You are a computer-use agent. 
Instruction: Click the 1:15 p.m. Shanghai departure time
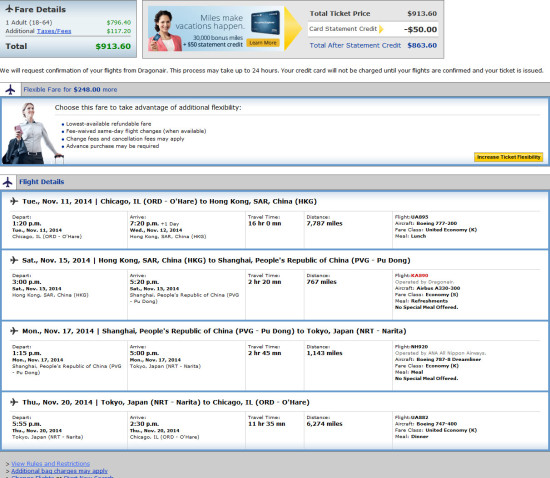coord(27,353)
